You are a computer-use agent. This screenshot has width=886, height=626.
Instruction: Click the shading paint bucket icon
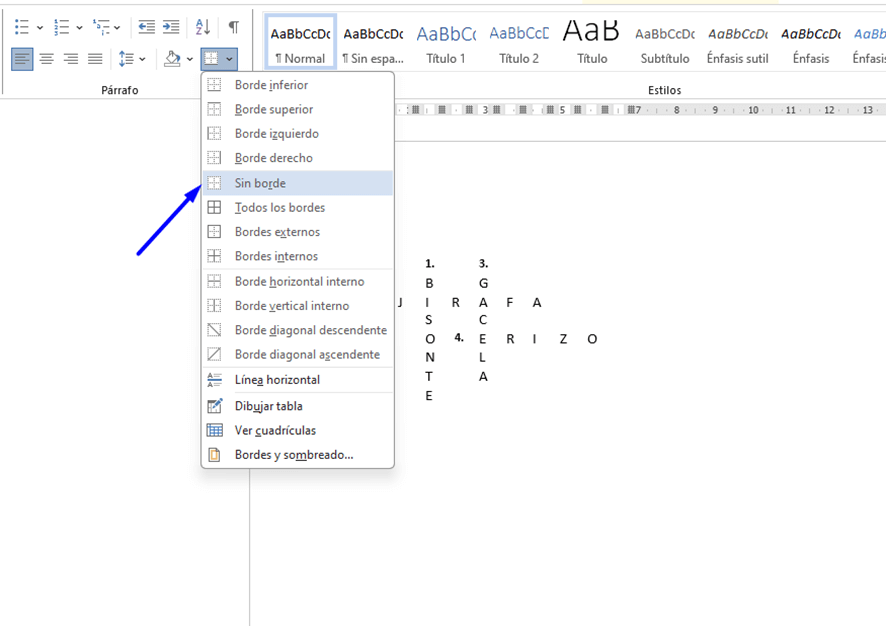pyautogui.click(x=172, y=59)
